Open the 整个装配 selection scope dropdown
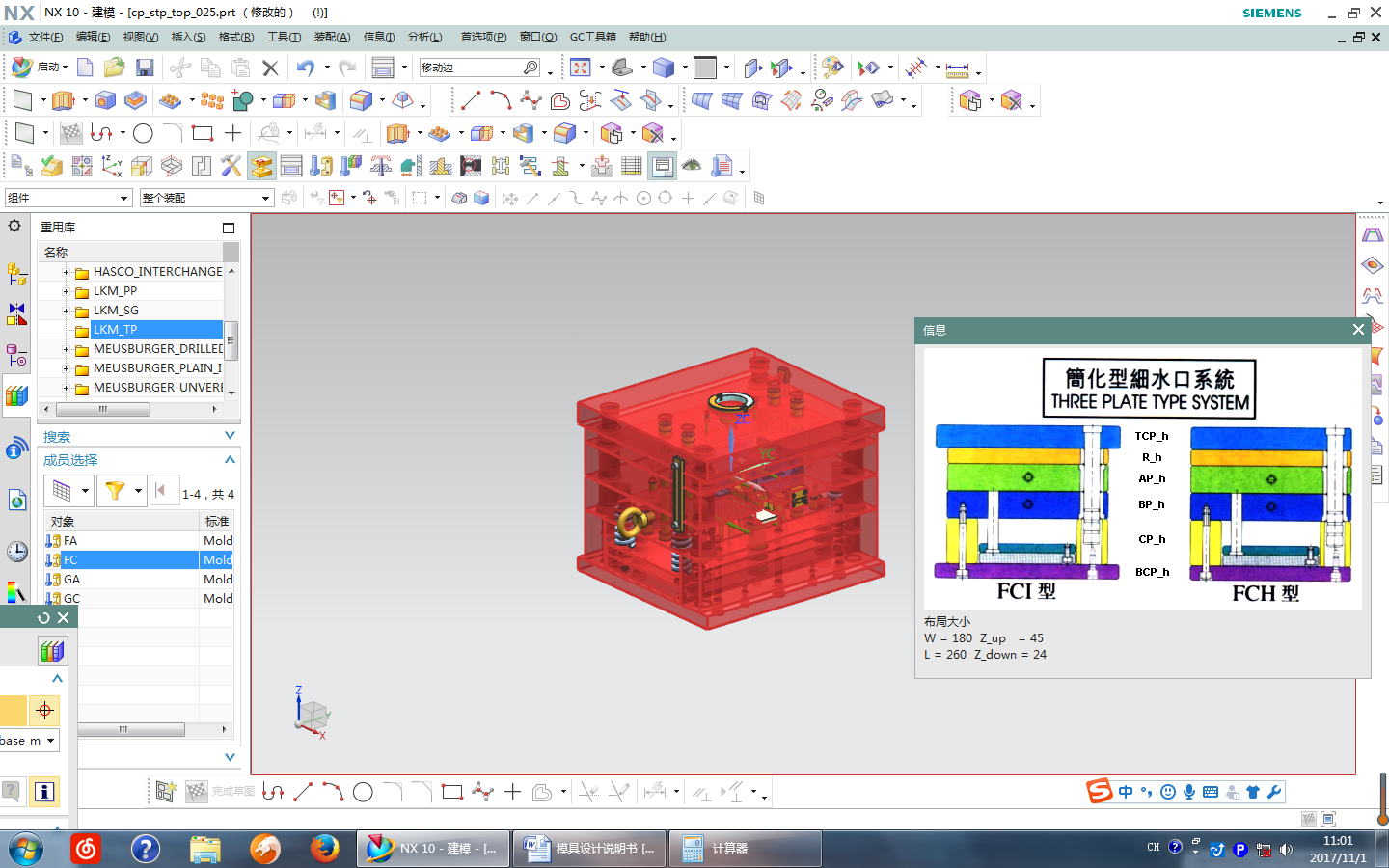This screenshot has width=1389, height=868. coord(206,198)
